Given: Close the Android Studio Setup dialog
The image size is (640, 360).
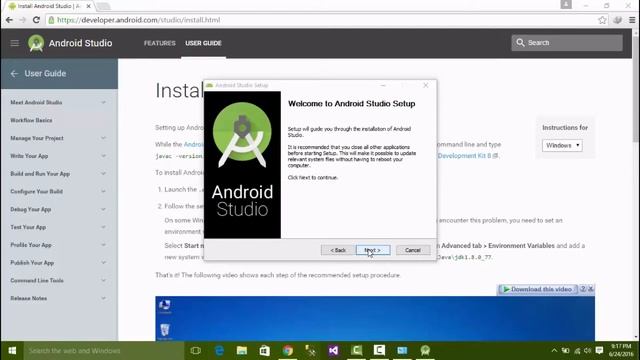Looking at the screenshot, I should [426, 85].
